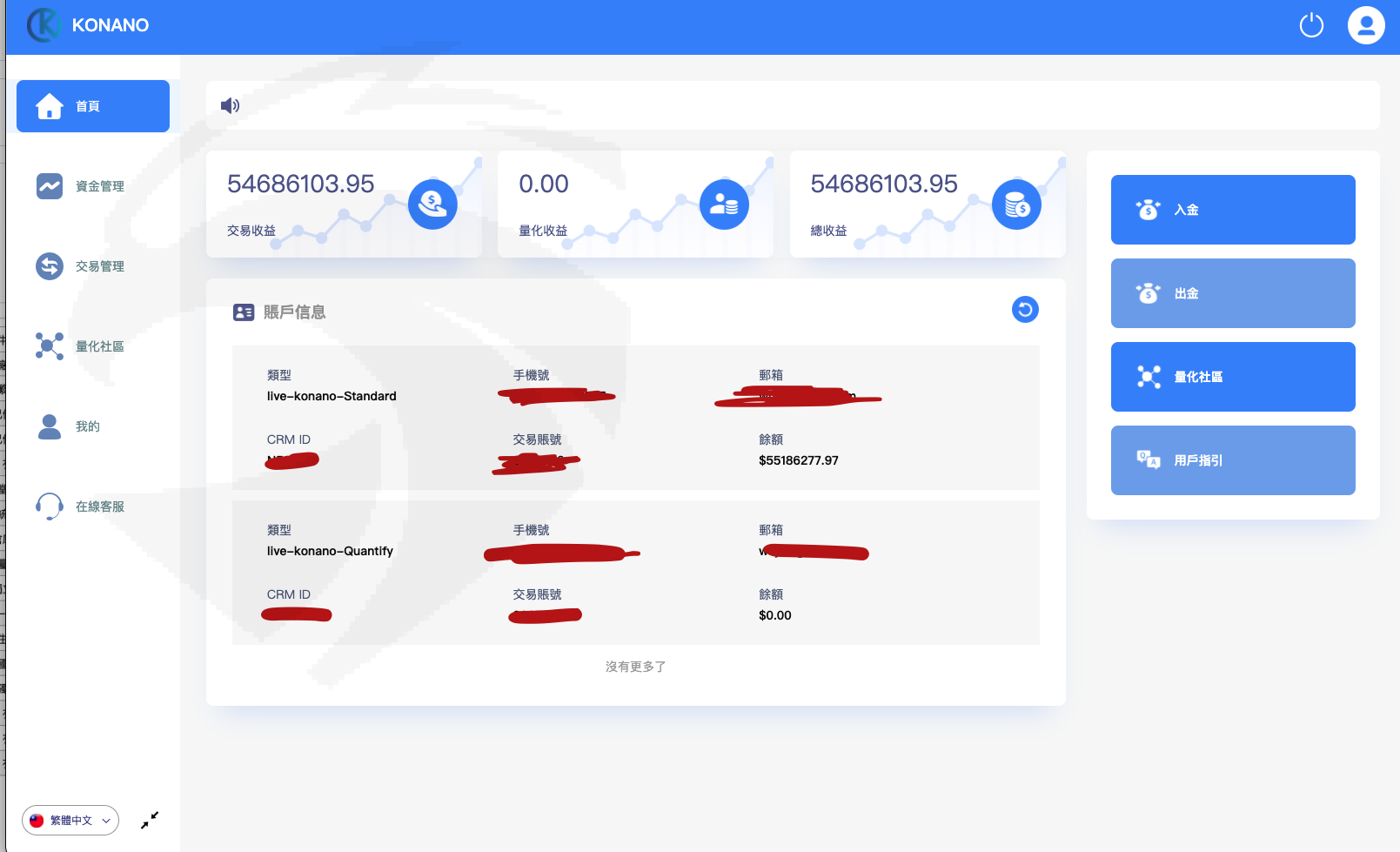Click the 量化收益 person-coins icon

[724, 205]
